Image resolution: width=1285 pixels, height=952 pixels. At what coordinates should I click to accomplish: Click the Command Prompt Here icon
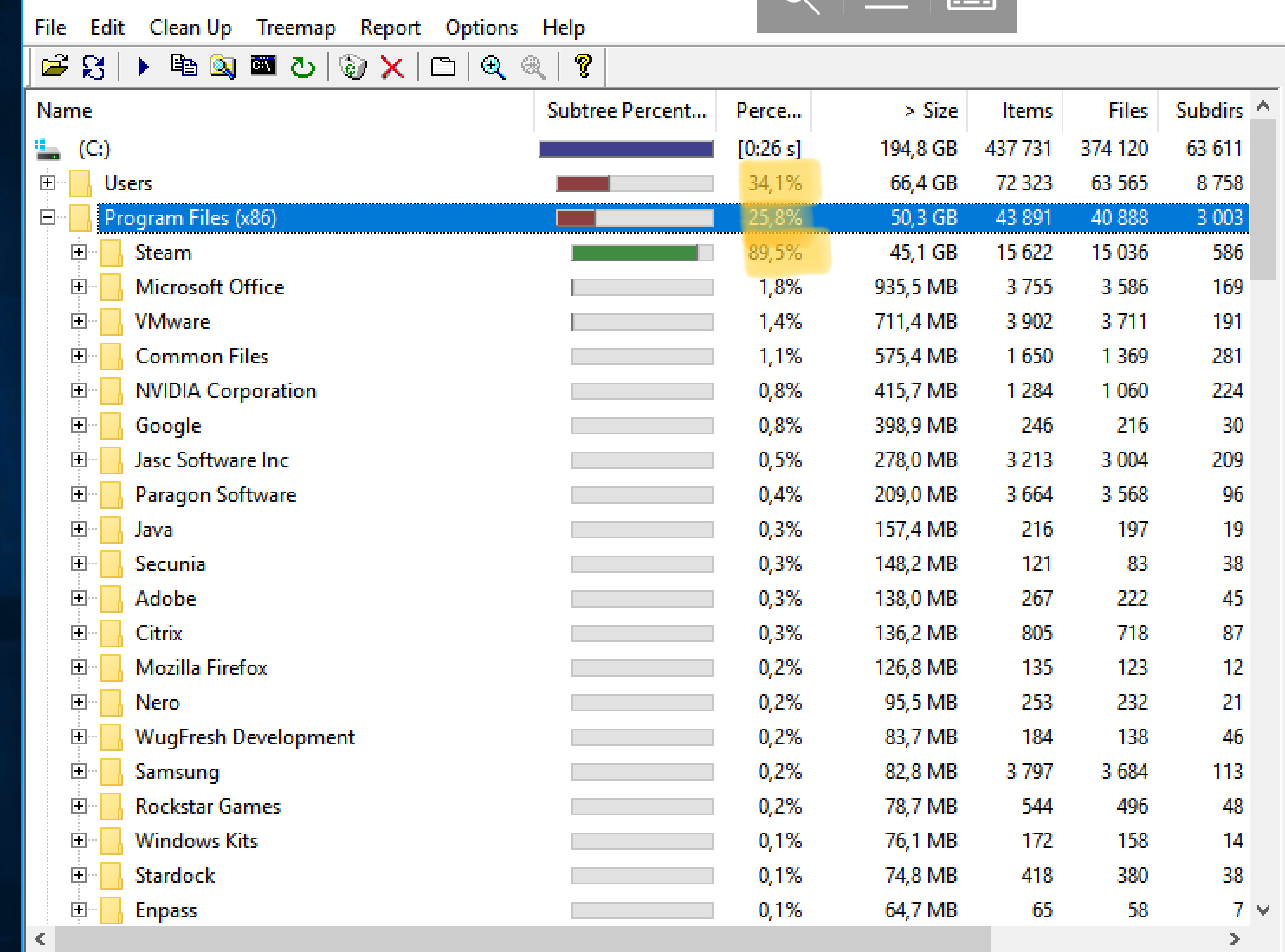point(263,66)
